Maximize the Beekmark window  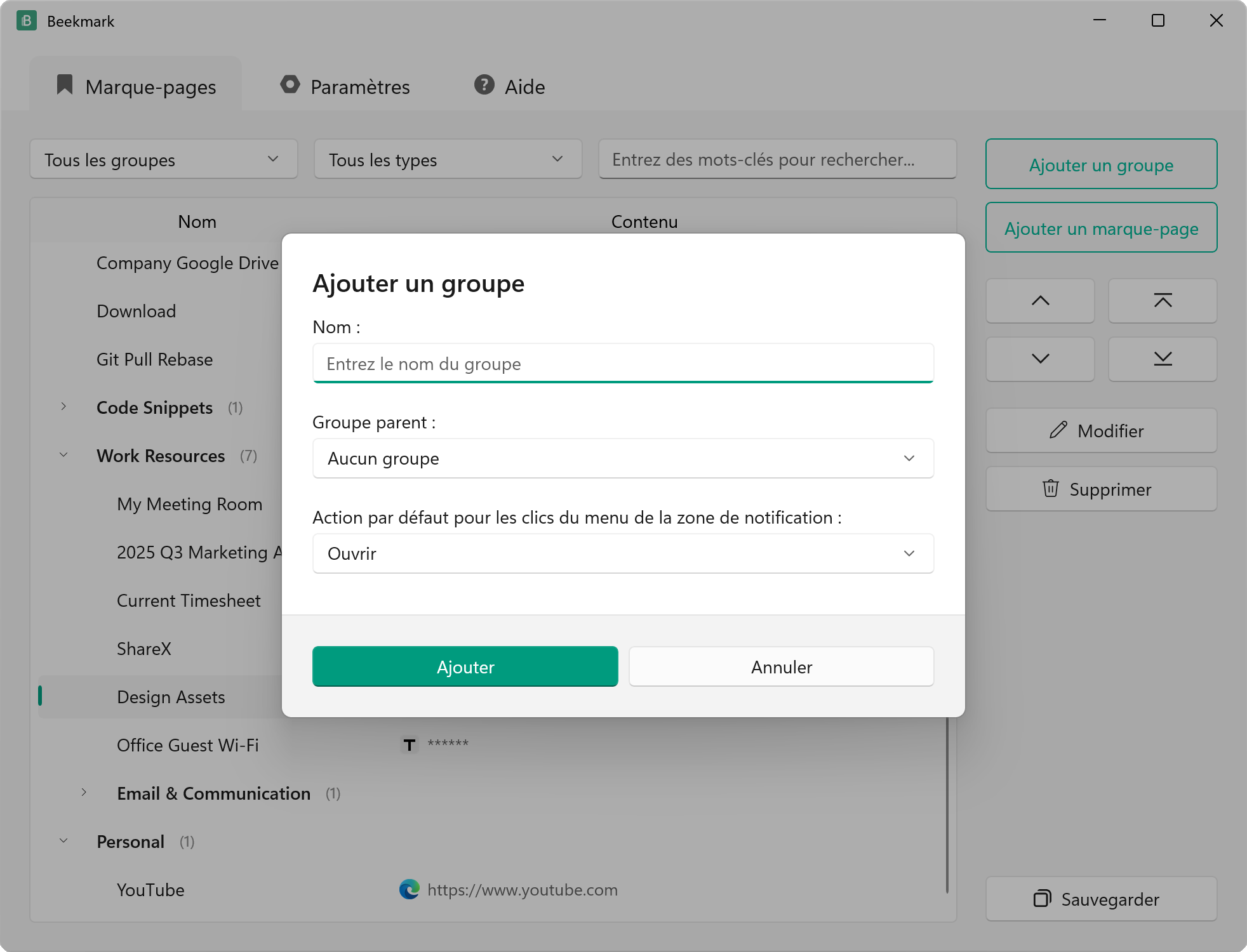click(1158, 20)
